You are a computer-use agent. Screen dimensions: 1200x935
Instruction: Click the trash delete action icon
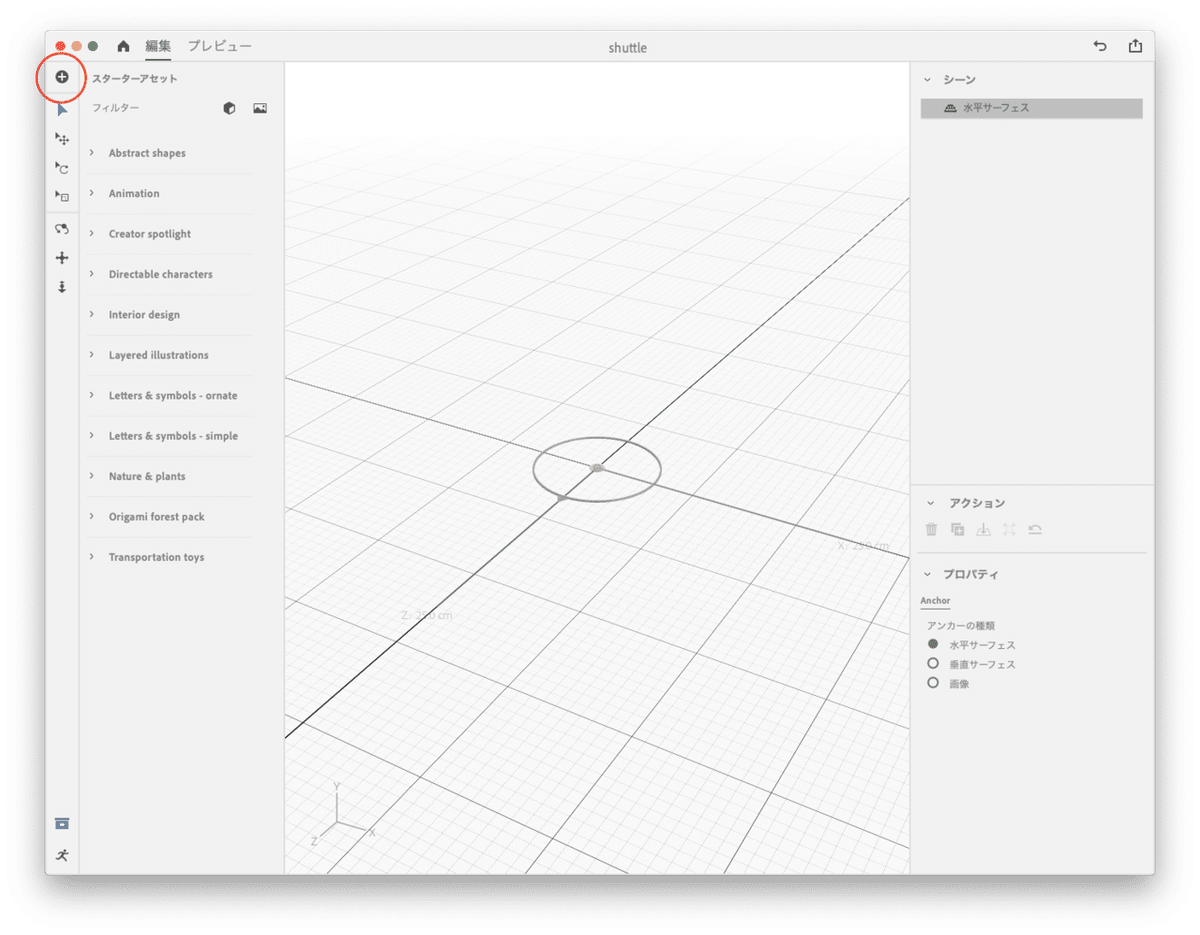click(x=931, y=530)
